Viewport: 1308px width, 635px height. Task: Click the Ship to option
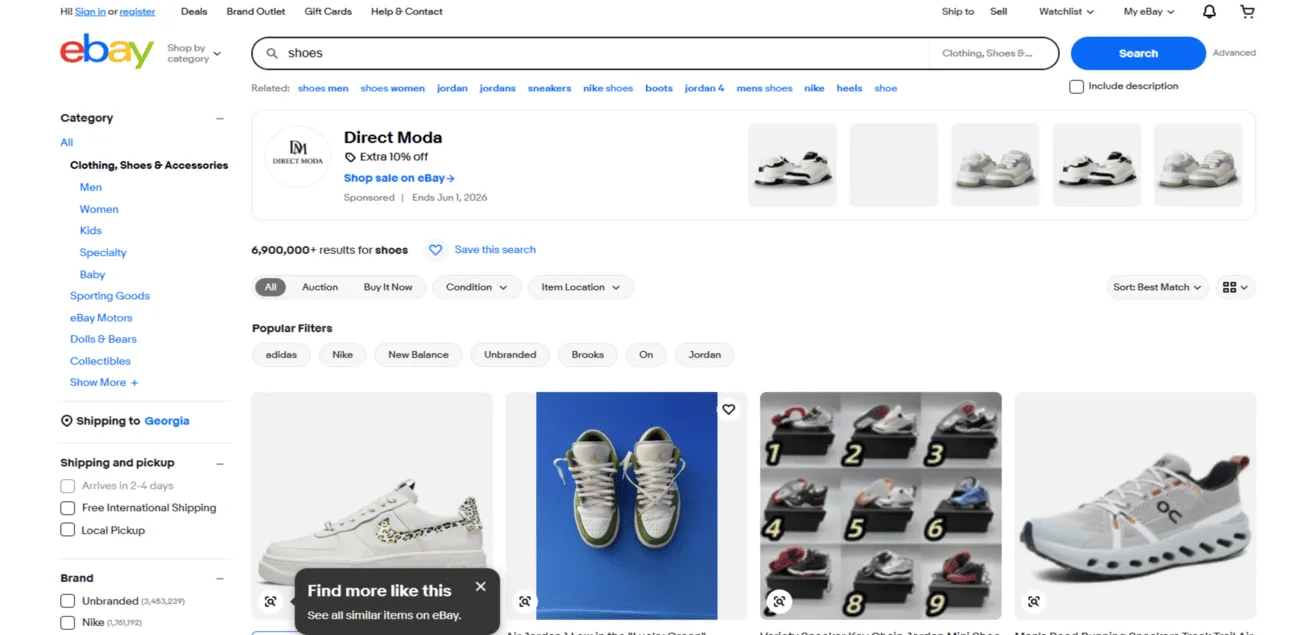[957, 12]
